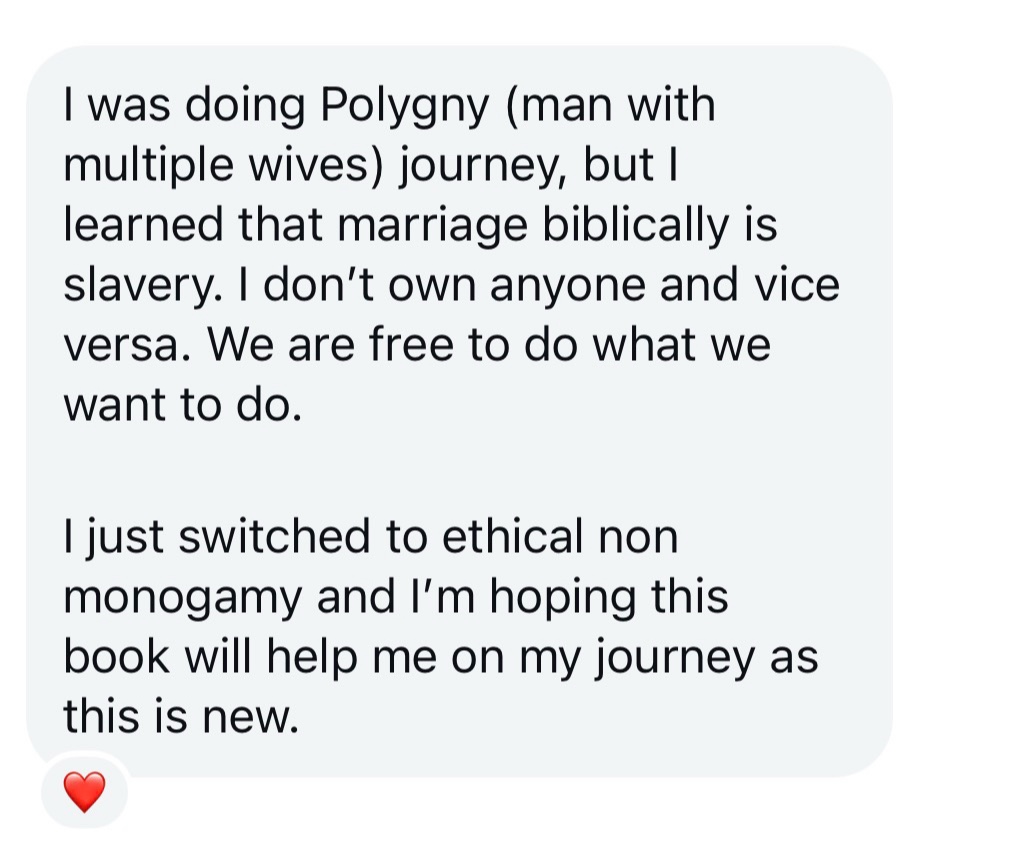The height and width of the screenshot is (850, 1028).
Task: Click the word "learned" in third line
Action: pos(143,226)
